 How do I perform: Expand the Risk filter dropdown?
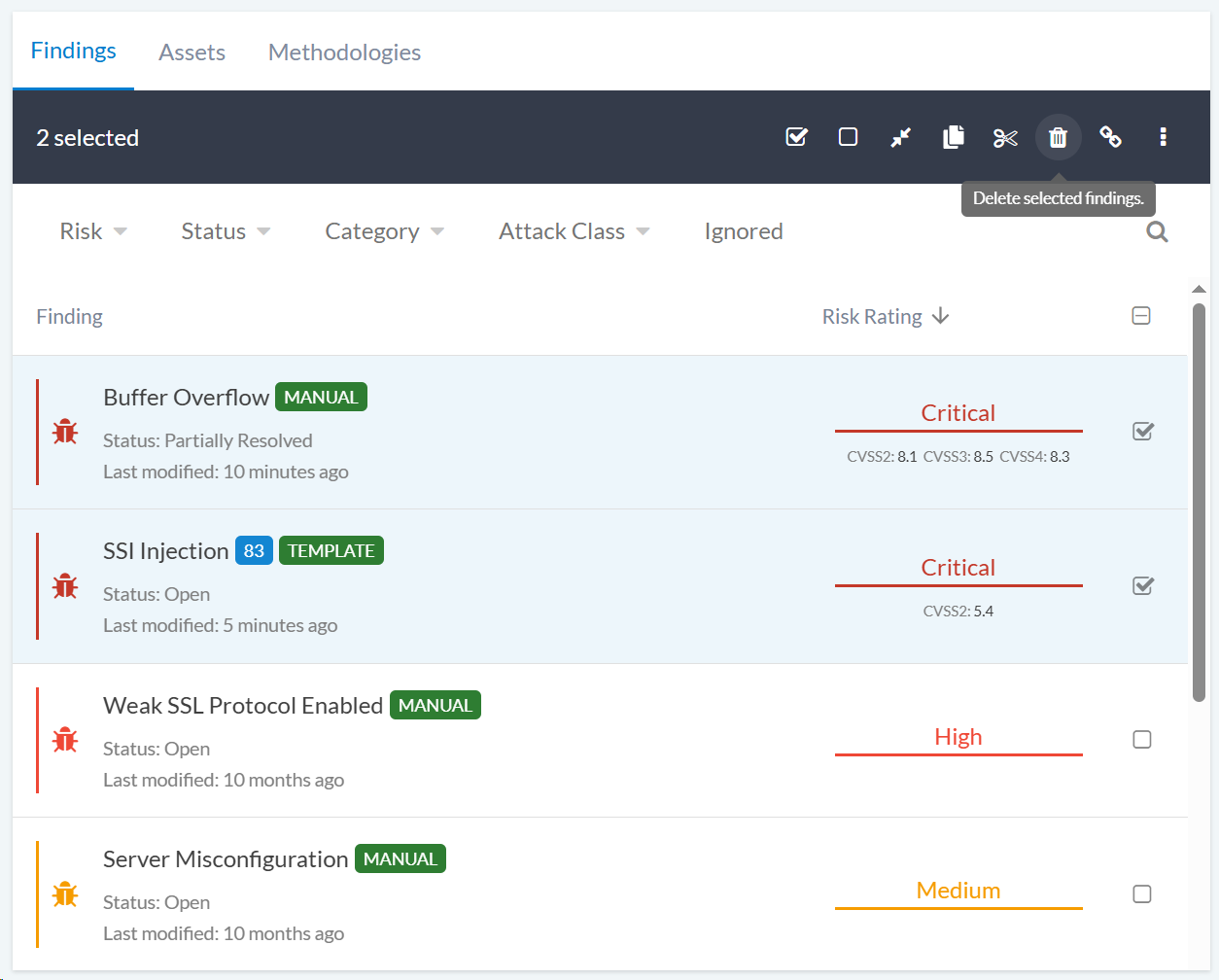point(93,231)
